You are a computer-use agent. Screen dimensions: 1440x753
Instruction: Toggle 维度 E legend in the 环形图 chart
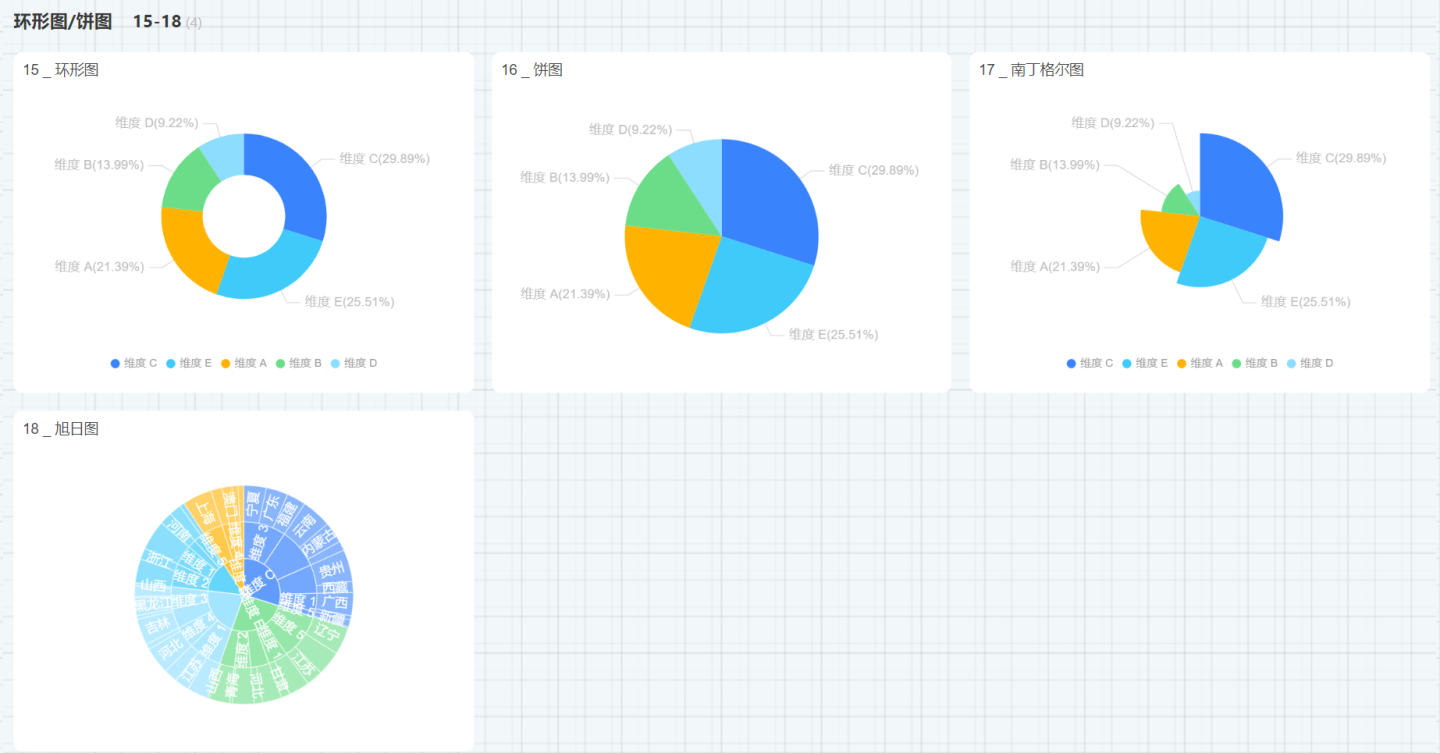pos(189,363)
